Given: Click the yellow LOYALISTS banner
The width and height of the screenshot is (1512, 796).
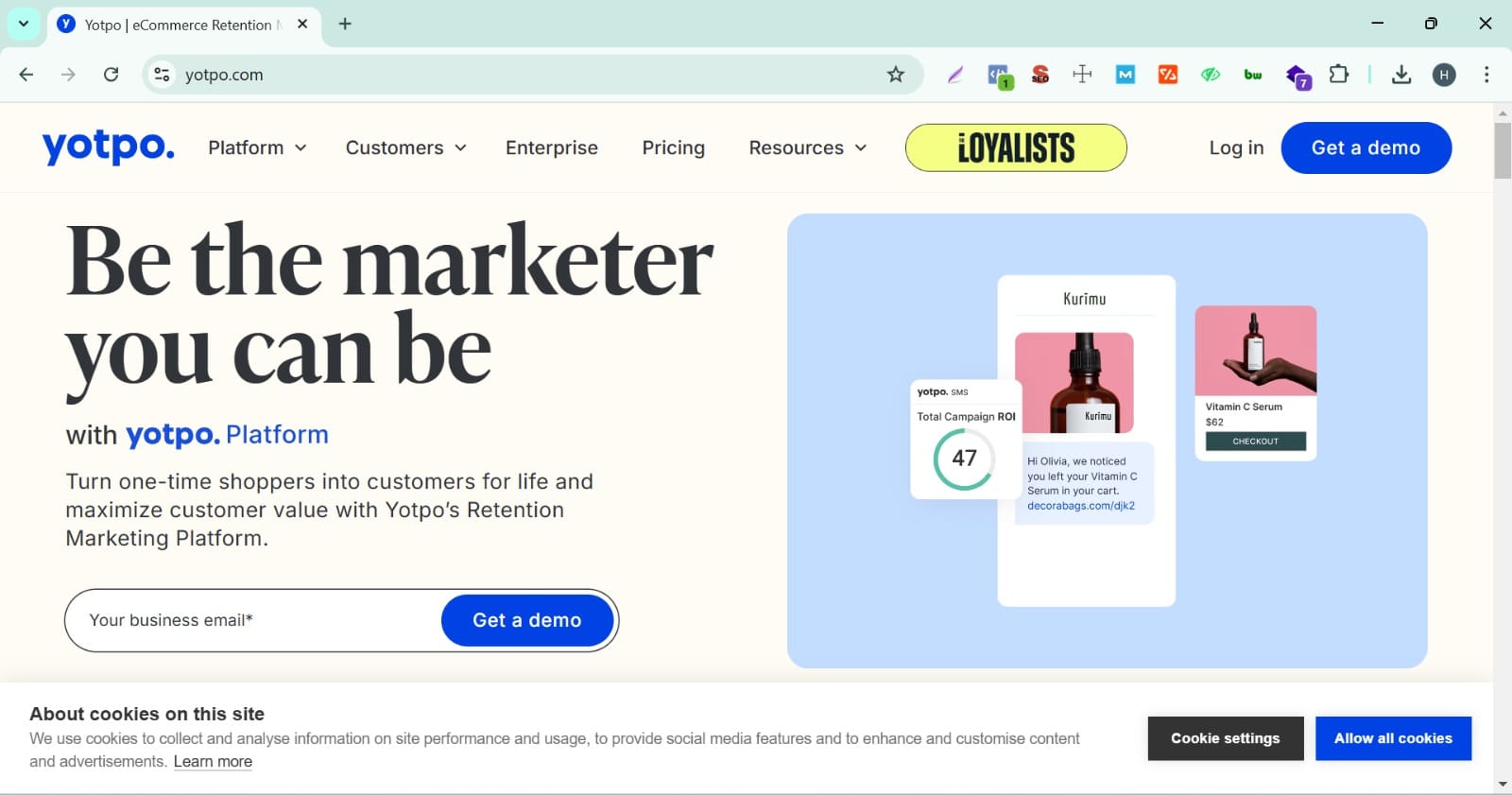Looking at the screenshot, I should pos(1016,147).
